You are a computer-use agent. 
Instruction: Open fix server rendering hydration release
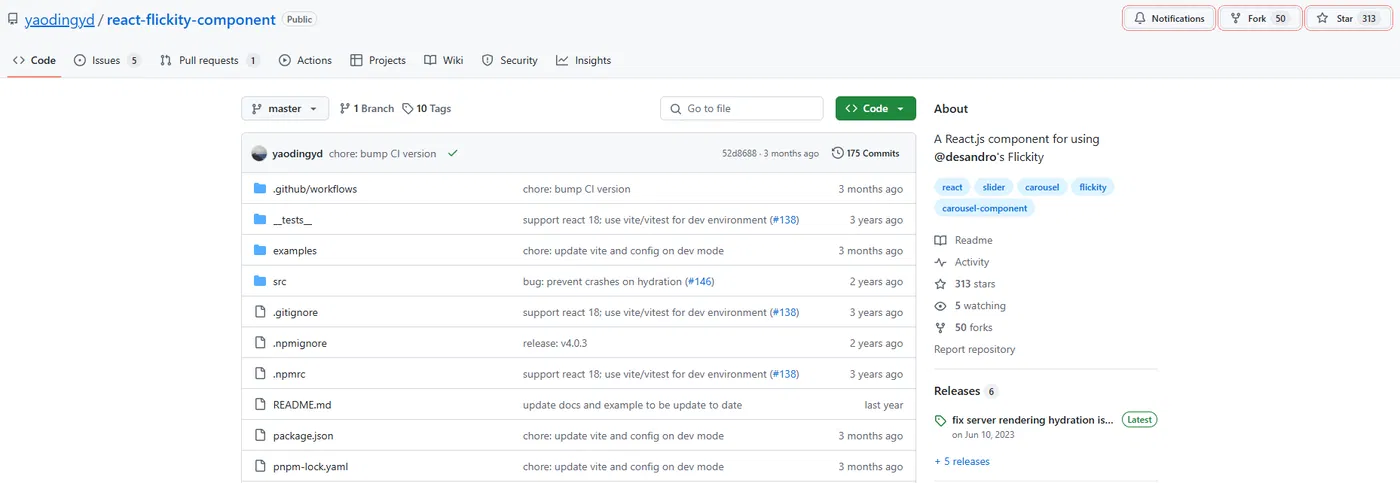(1032, 420)
